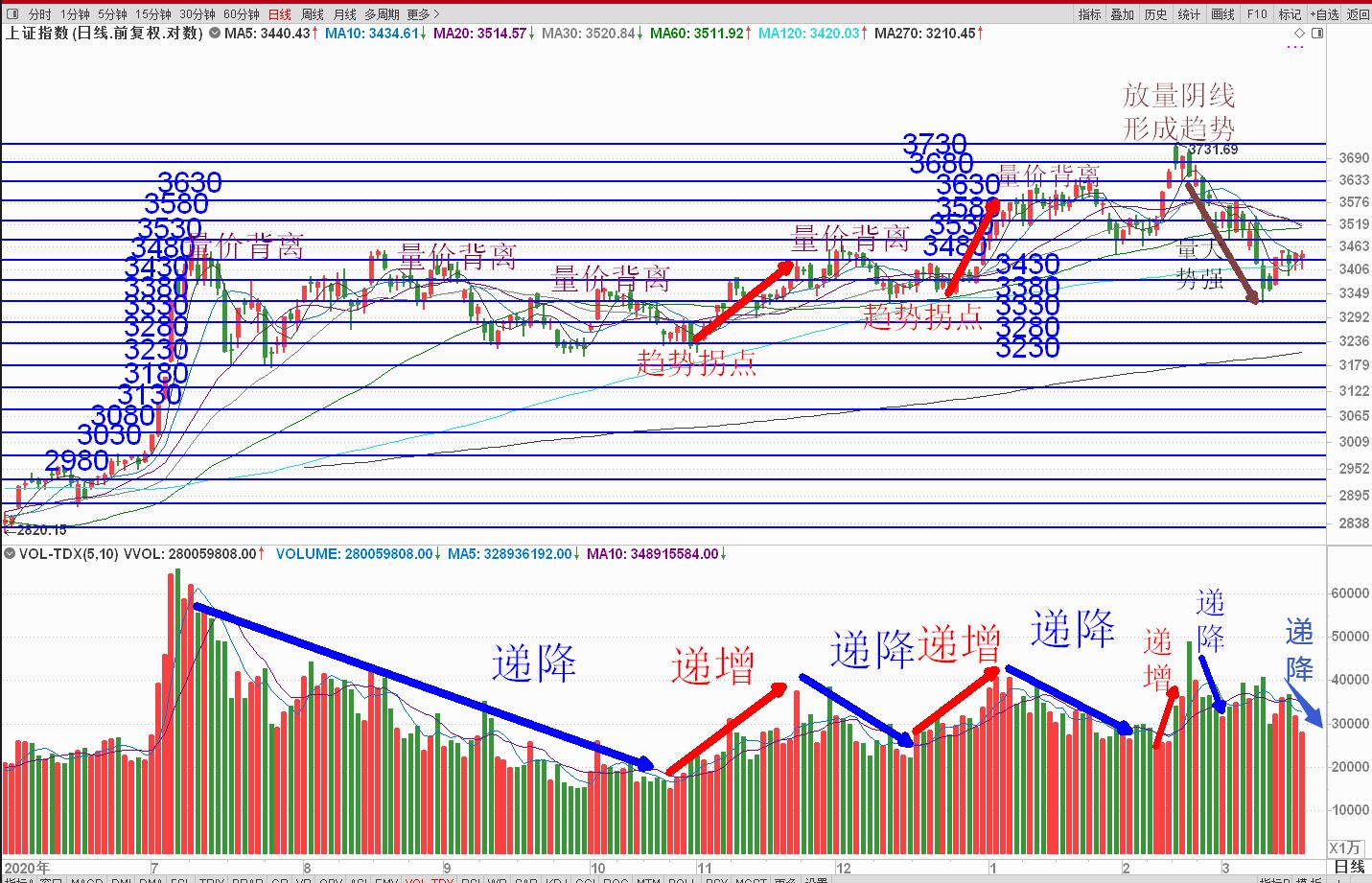1372x883 pixels.
Task: Click the 上证指数 chart title text
Action: pos(104,34)
